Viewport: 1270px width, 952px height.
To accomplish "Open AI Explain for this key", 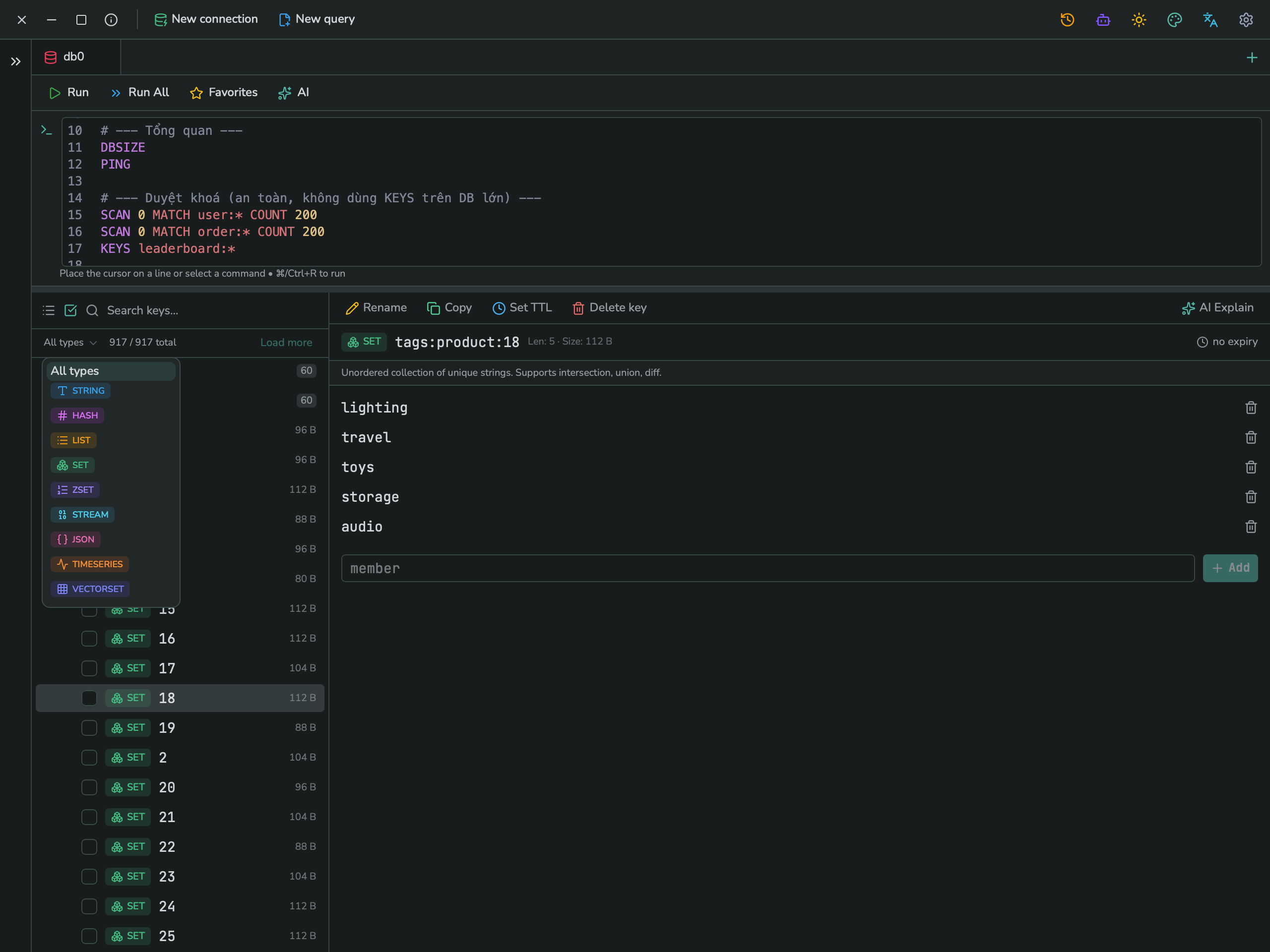I will click(x=1217, y=307).
